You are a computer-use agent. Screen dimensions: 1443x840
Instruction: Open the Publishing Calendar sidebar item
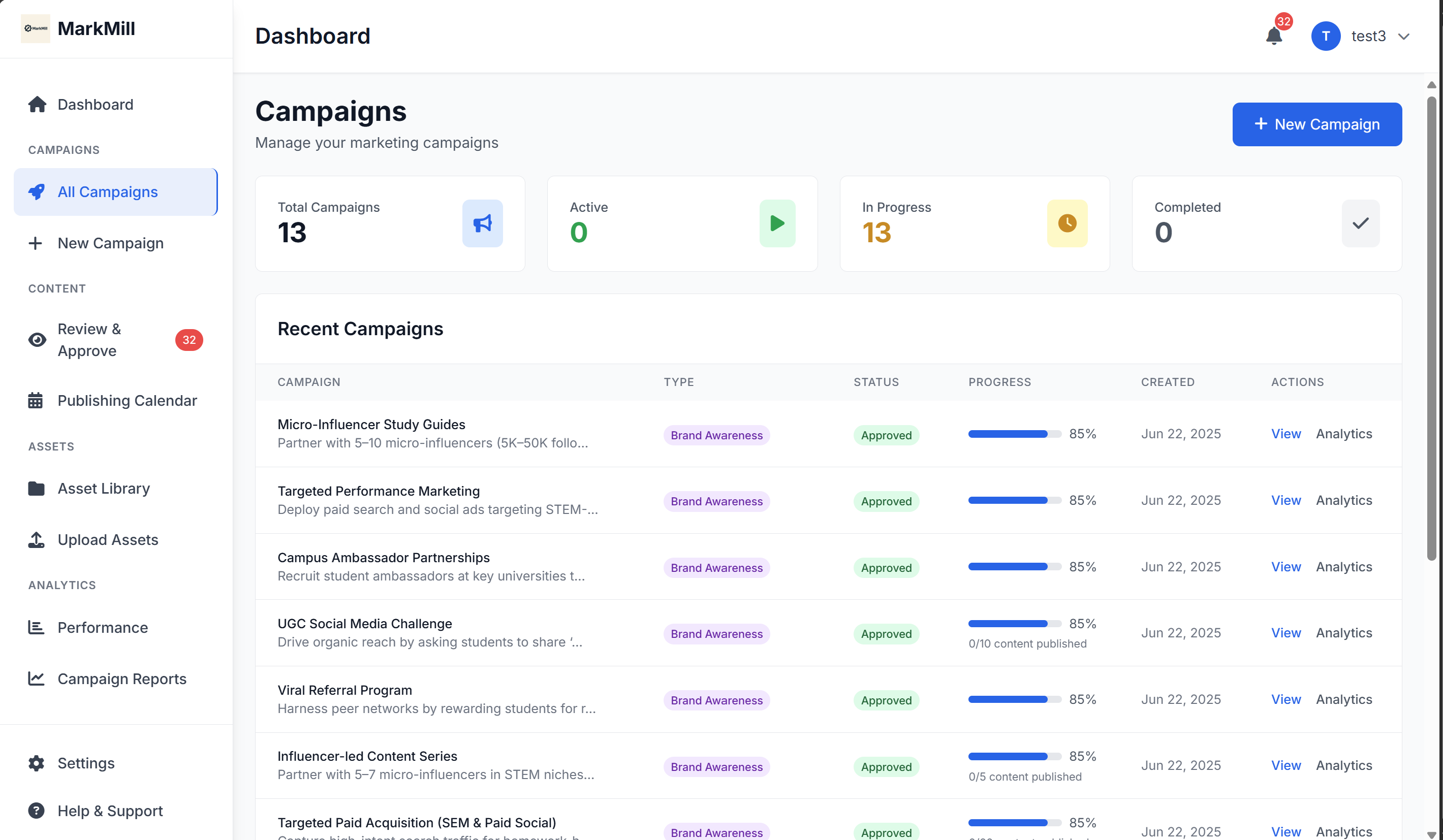pyautogui.click(x=127, y=401)
